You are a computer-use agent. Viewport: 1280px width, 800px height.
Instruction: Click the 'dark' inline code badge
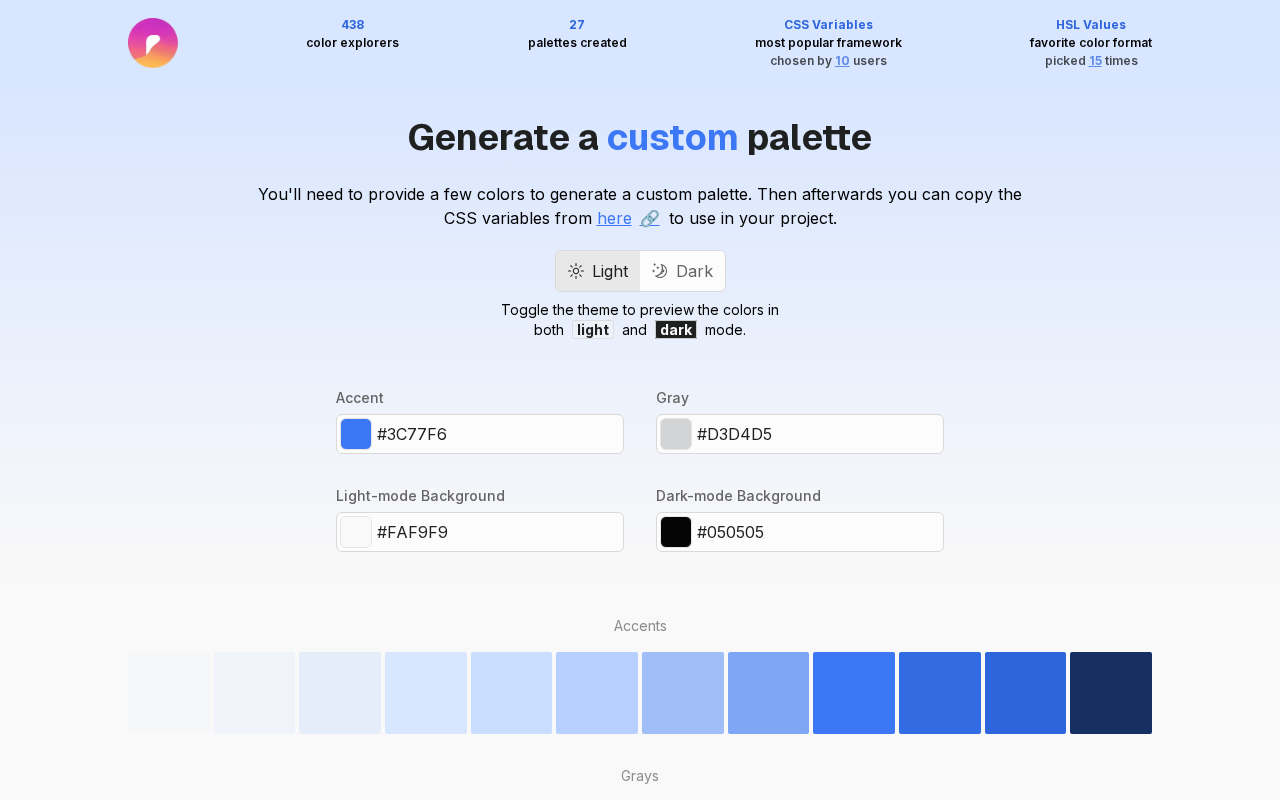[676, 330]
